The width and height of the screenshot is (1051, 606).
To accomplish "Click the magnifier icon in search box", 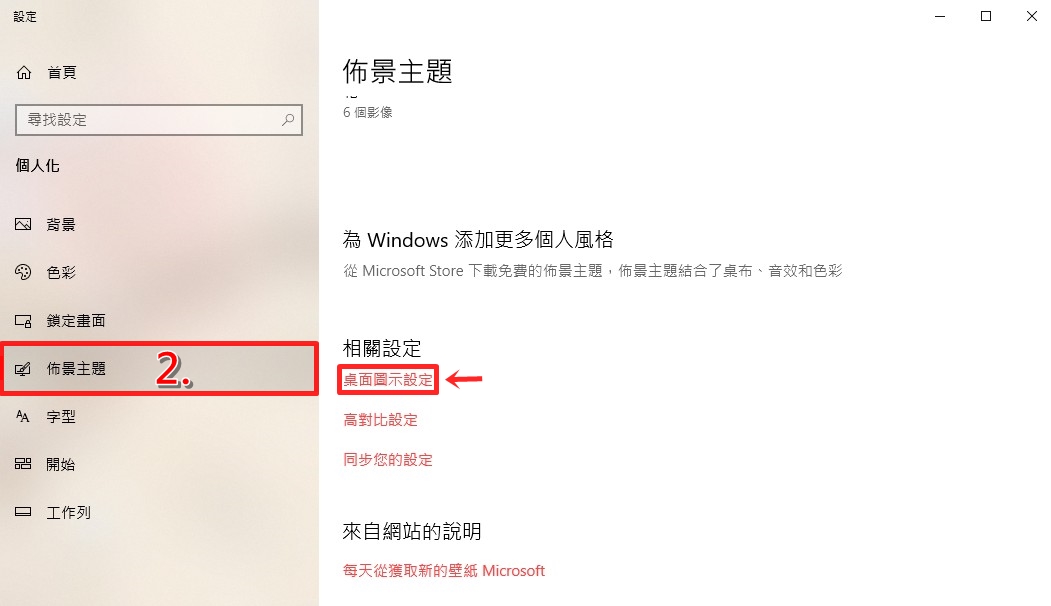I will pos(288,120).
